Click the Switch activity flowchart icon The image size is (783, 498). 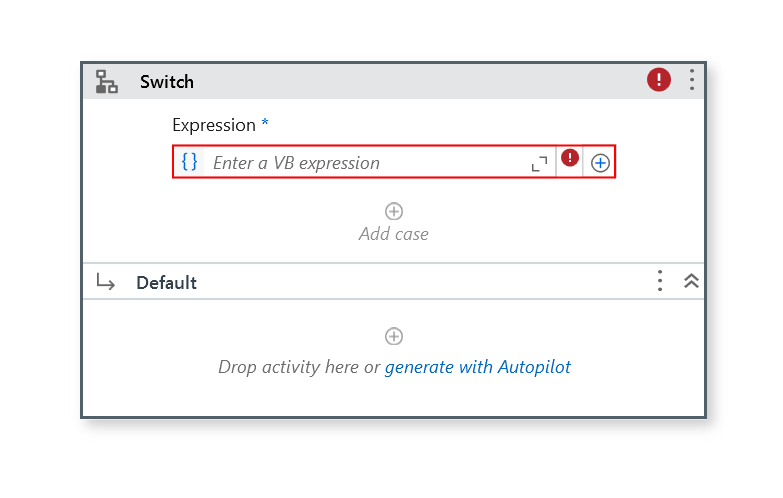click(x=106, y=81)
